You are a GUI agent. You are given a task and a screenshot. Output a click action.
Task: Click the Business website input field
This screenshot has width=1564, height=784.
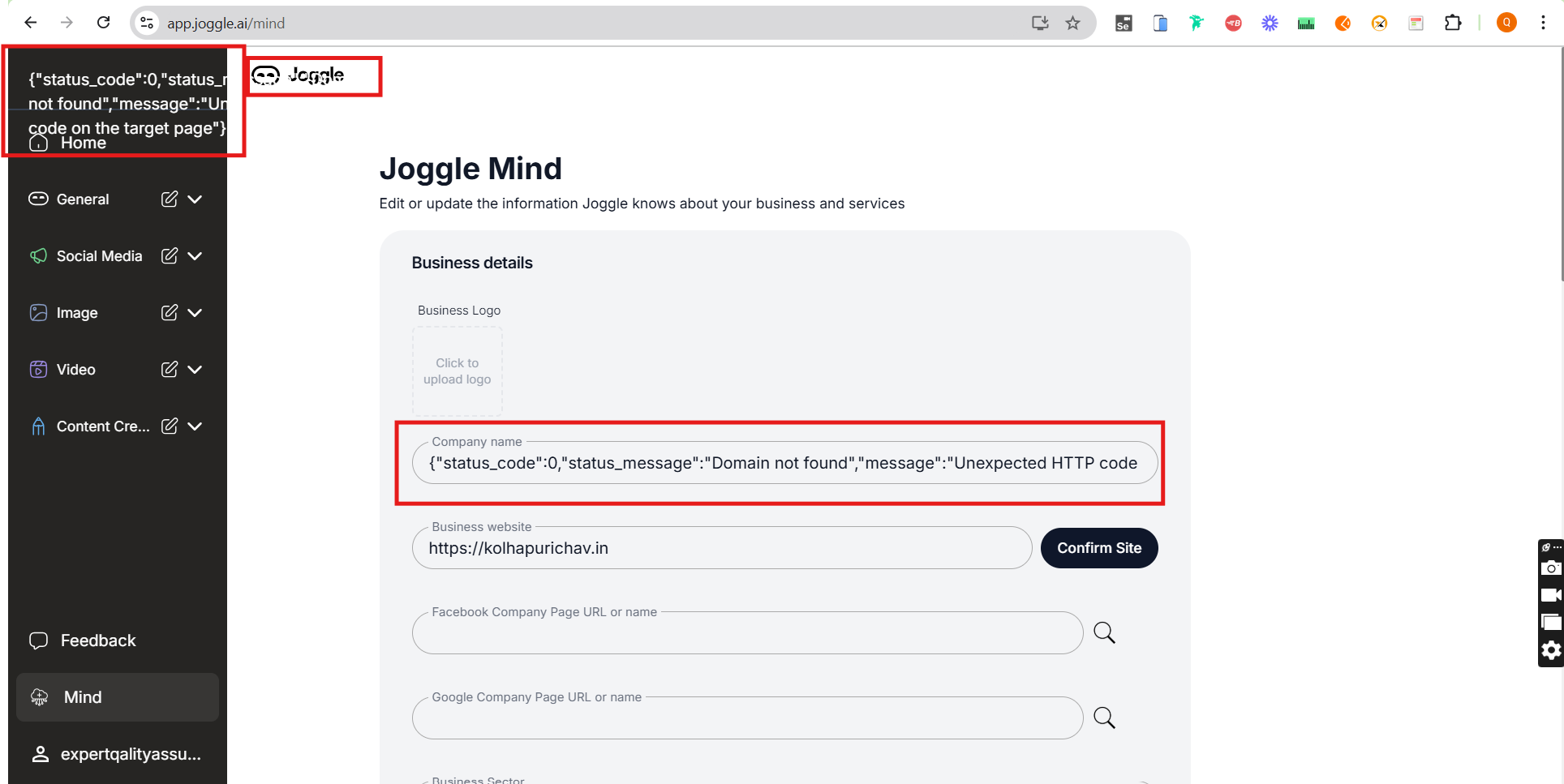click(x=721, y=548)
